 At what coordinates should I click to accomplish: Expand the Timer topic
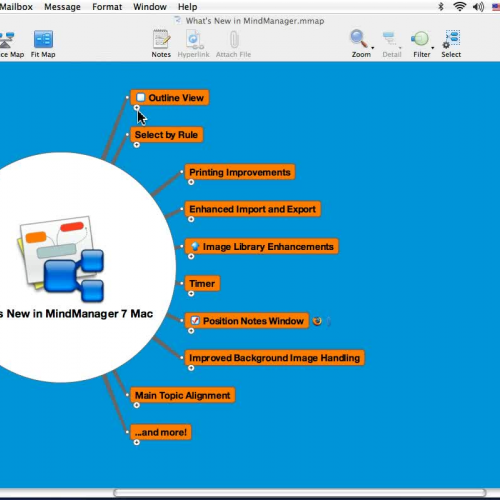[191, 293]
